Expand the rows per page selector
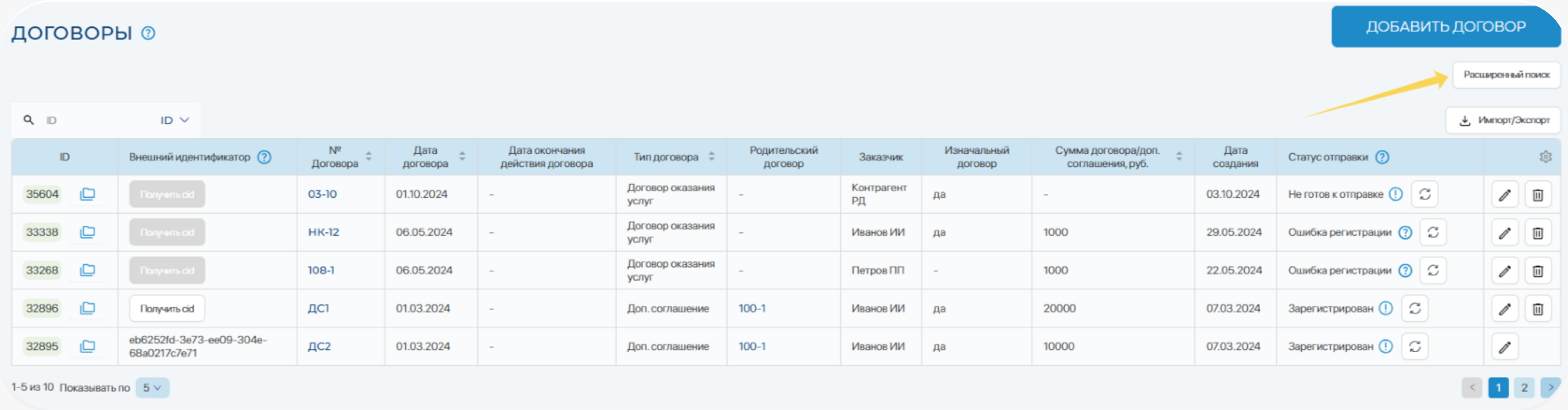 [151, 387]
